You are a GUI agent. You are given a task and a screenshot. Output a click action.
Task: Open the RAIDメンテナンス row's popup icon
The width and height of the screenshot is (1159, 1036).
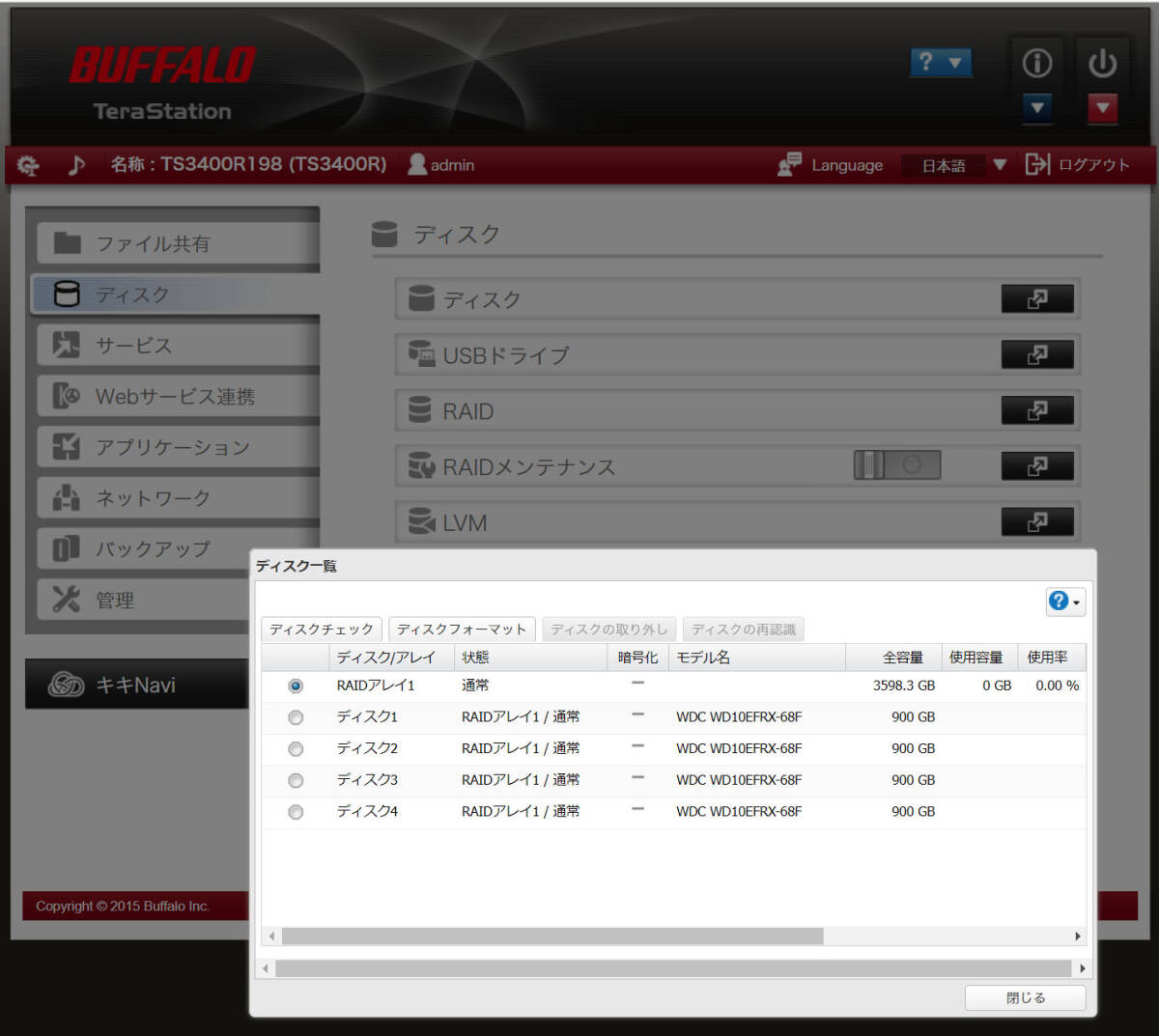click(x=1037, y=466)
